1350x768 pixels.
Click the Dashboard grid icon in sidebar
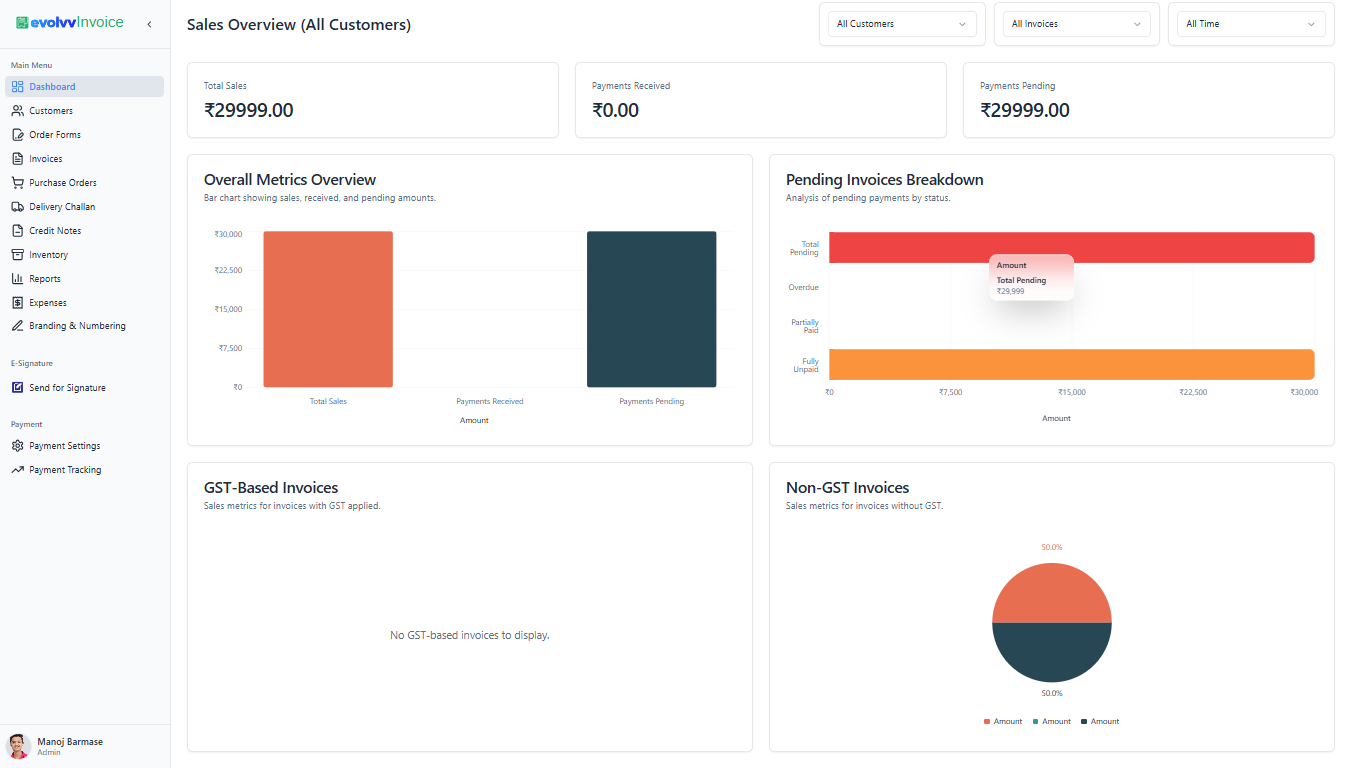click(18, 87)
